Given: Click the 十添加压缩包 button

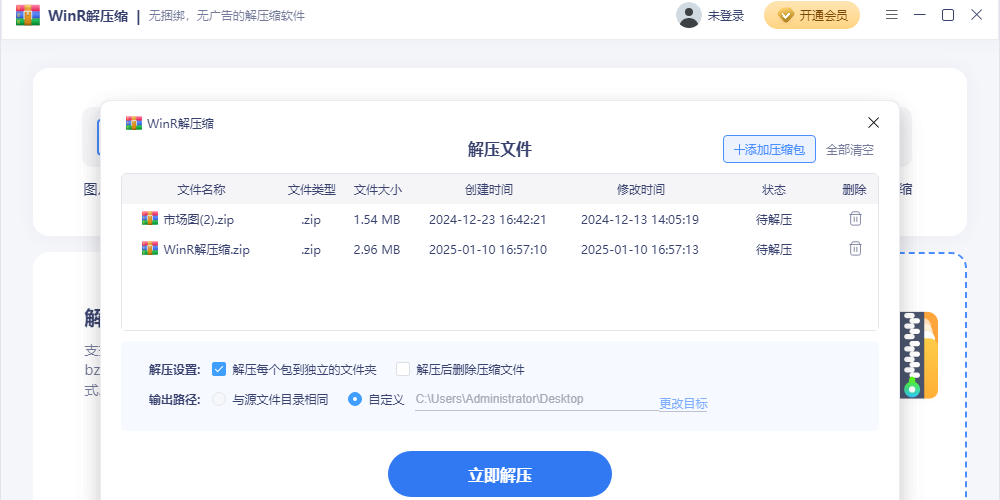Looking at the screenshot, I should click(769, 149).
